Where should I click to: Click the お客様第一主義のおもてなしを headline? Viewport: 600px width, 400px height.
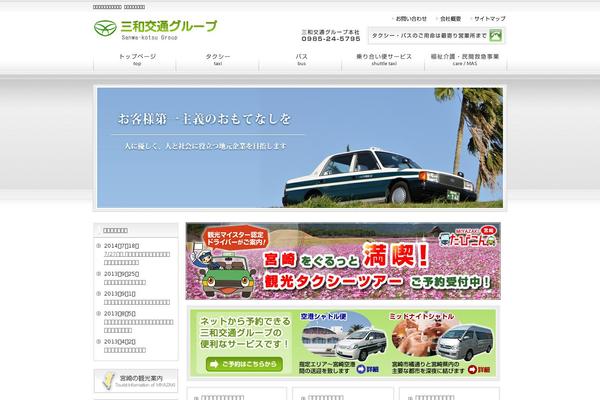(204, 119)
